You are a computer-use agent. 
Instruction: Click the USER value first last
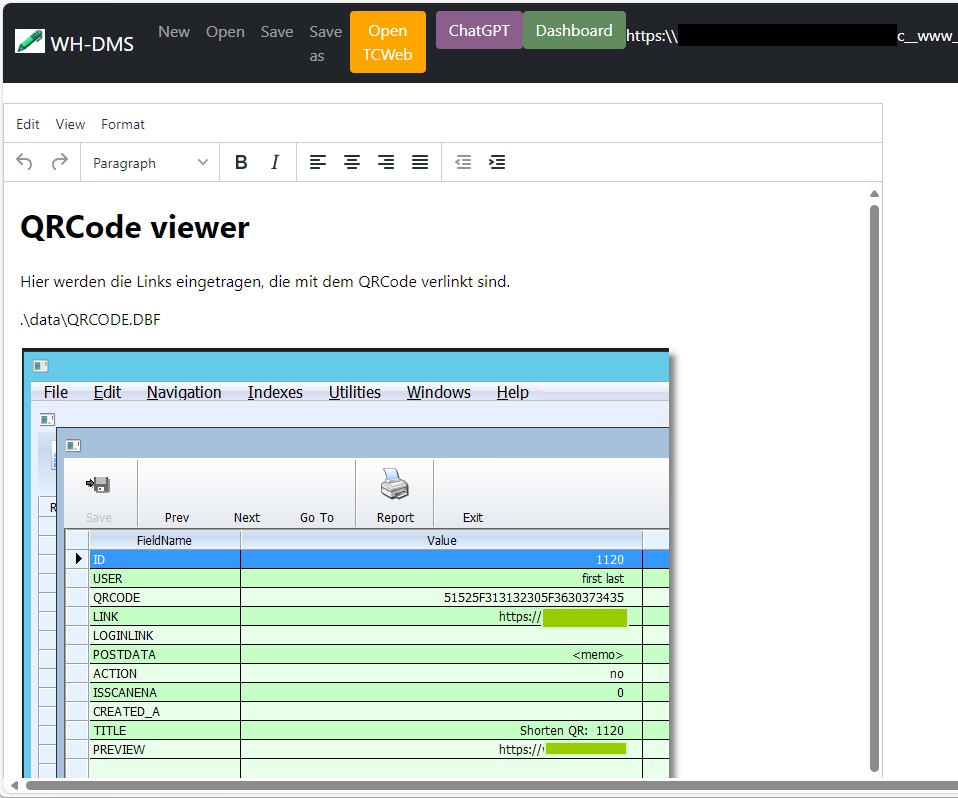602,579
